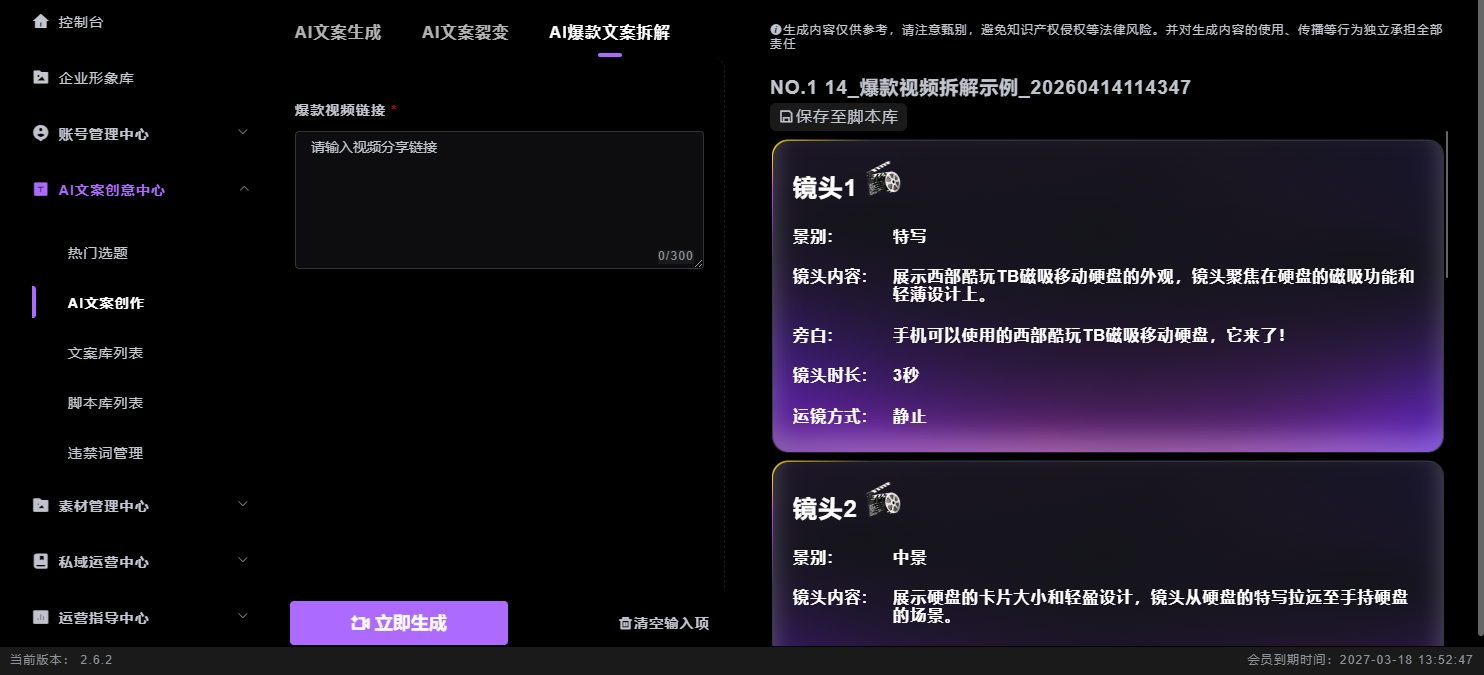Viewport: 1484px width, 675px height.
Task: Click the AI文案创意中心 sidebar icon
Action: (x=40, y=189)
